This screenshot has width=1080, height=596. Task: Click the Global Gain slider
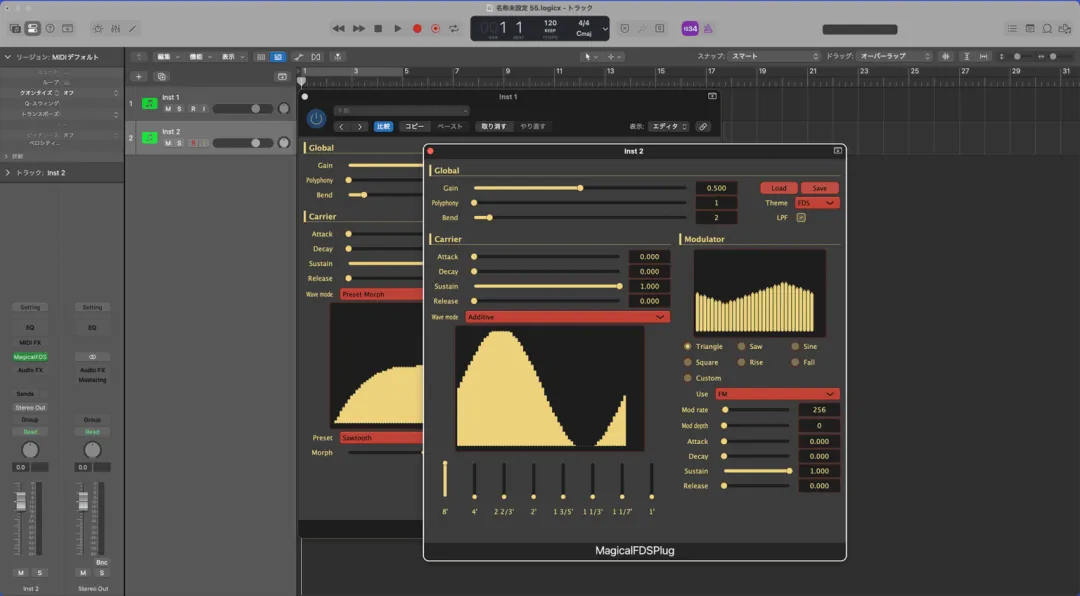tap(580, 188)
